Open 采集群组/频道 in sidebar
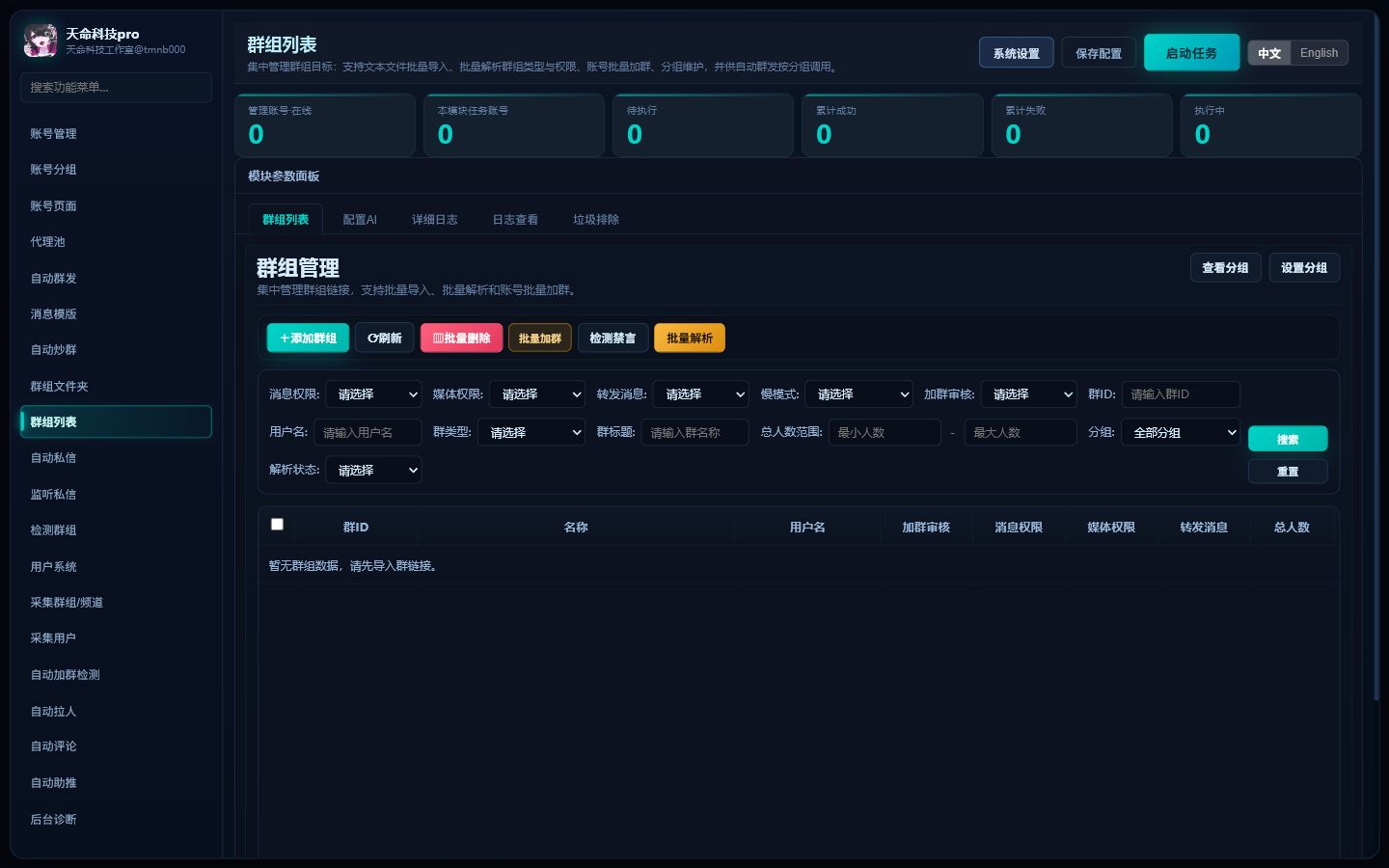This screenshot has height=868, width=1389. [x=116, y=603]
